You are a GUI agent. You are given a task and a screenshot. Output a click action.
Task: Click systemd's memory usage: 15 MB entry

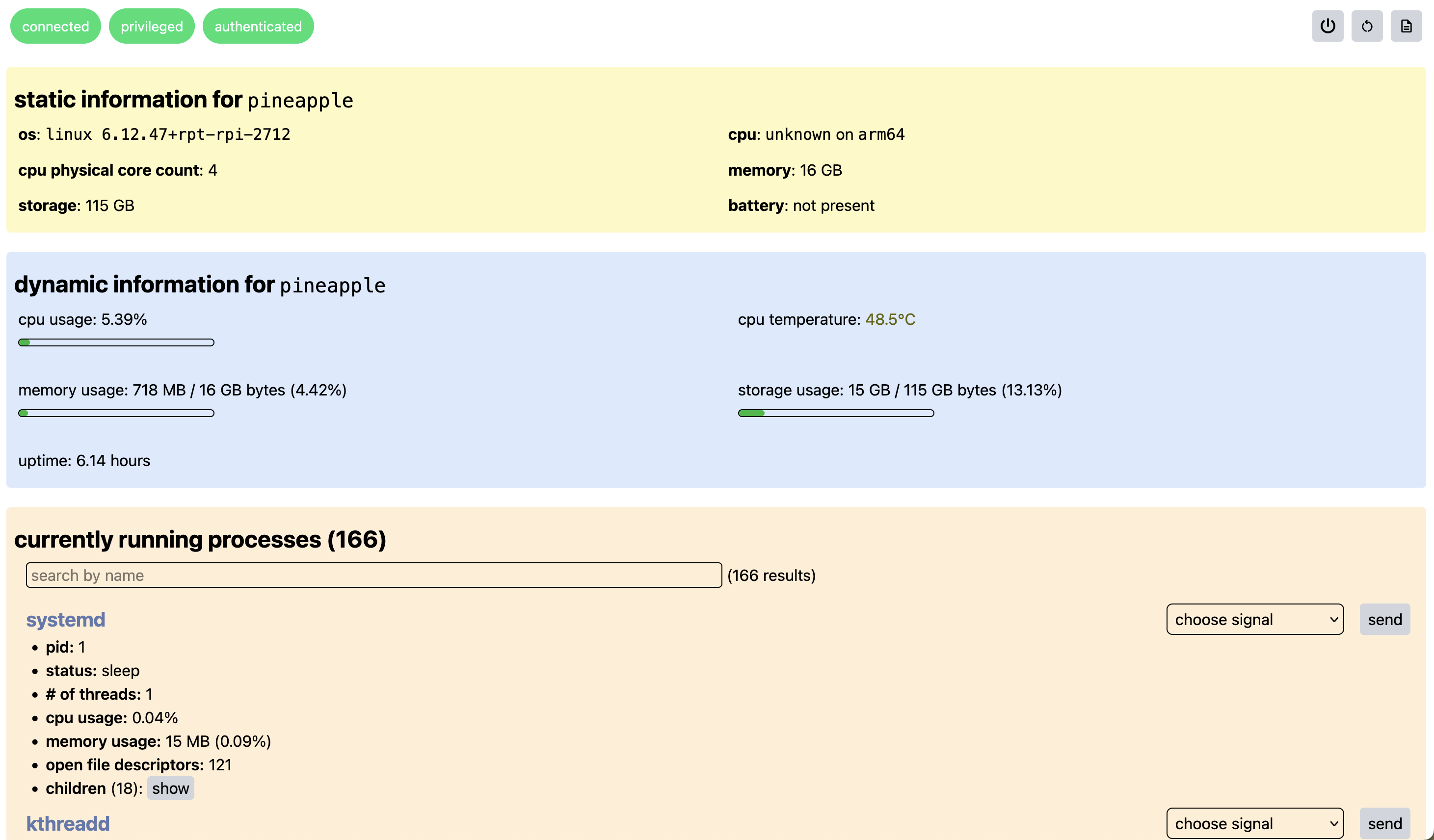coord(158,741)
